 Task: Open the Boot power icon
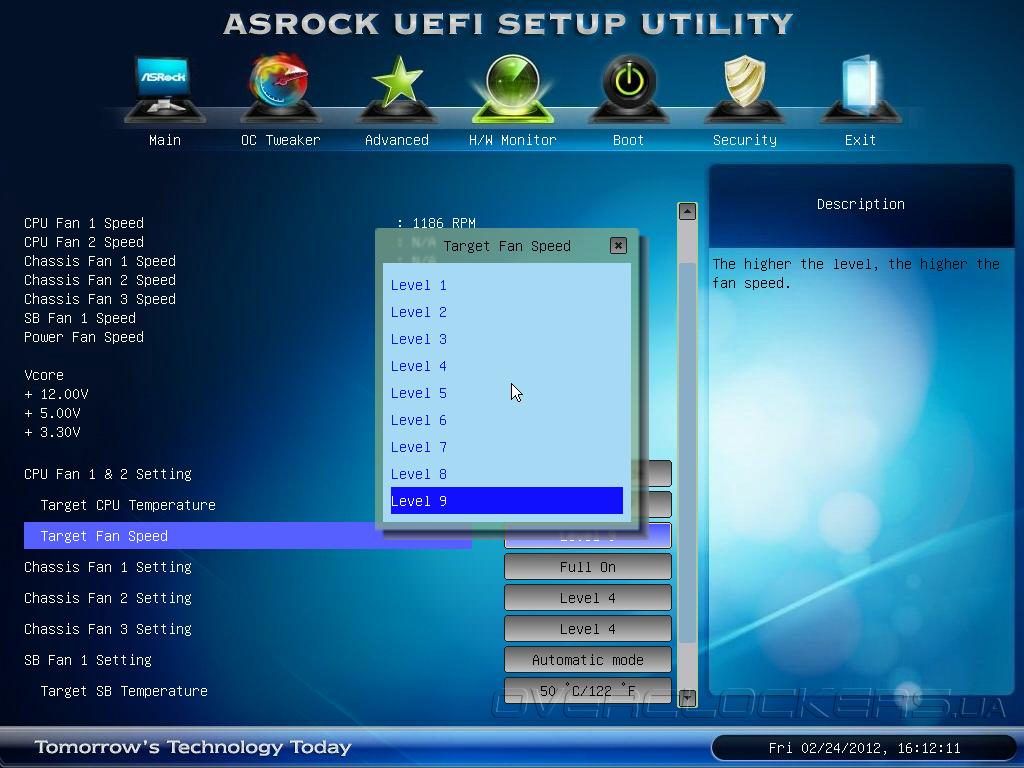click(x=628, y=88)
